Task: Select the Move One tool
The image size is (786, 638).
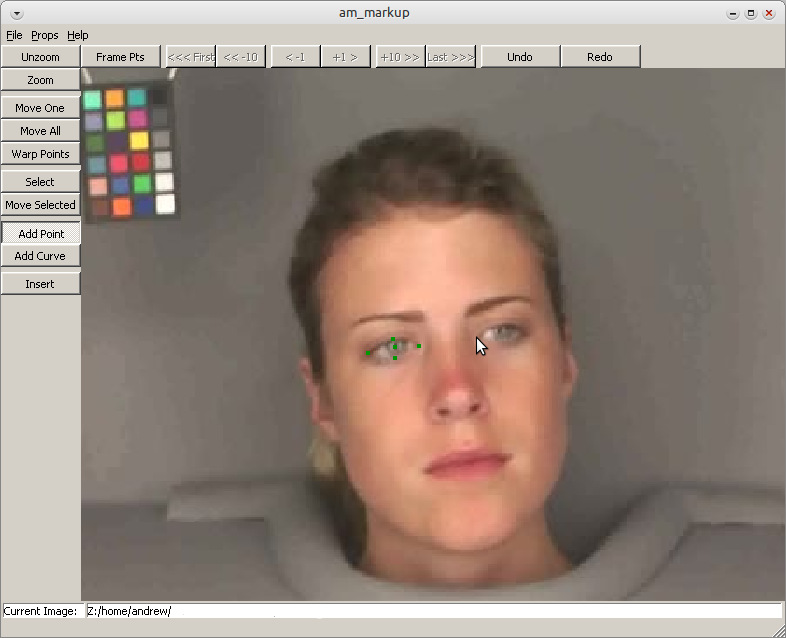Action: 40,108
